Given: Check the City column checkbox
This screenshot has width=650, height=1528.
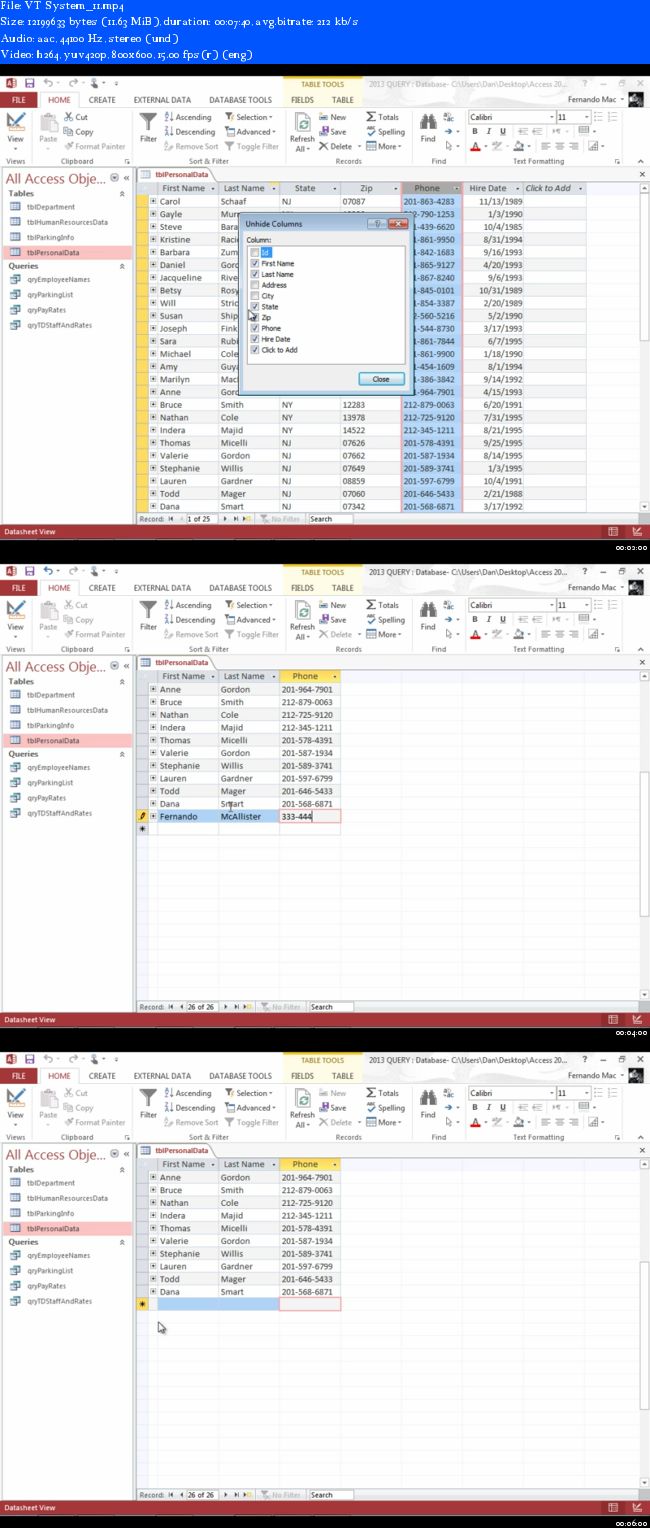Looking at the screenshot, I should 255,296.
